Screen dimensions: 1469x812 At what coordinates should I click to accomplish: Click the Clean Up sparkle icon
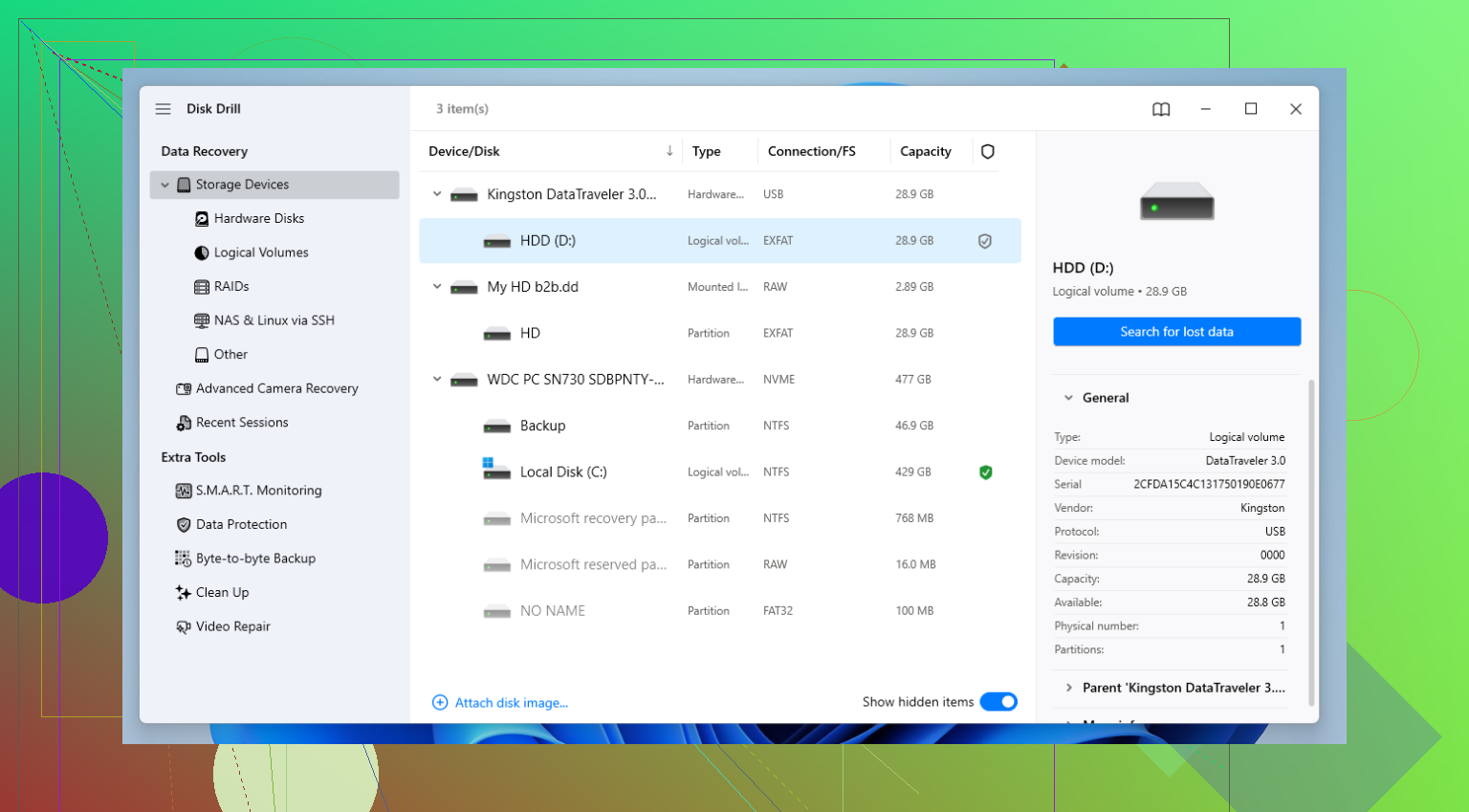pyautogui.click(x=184, y=593)
